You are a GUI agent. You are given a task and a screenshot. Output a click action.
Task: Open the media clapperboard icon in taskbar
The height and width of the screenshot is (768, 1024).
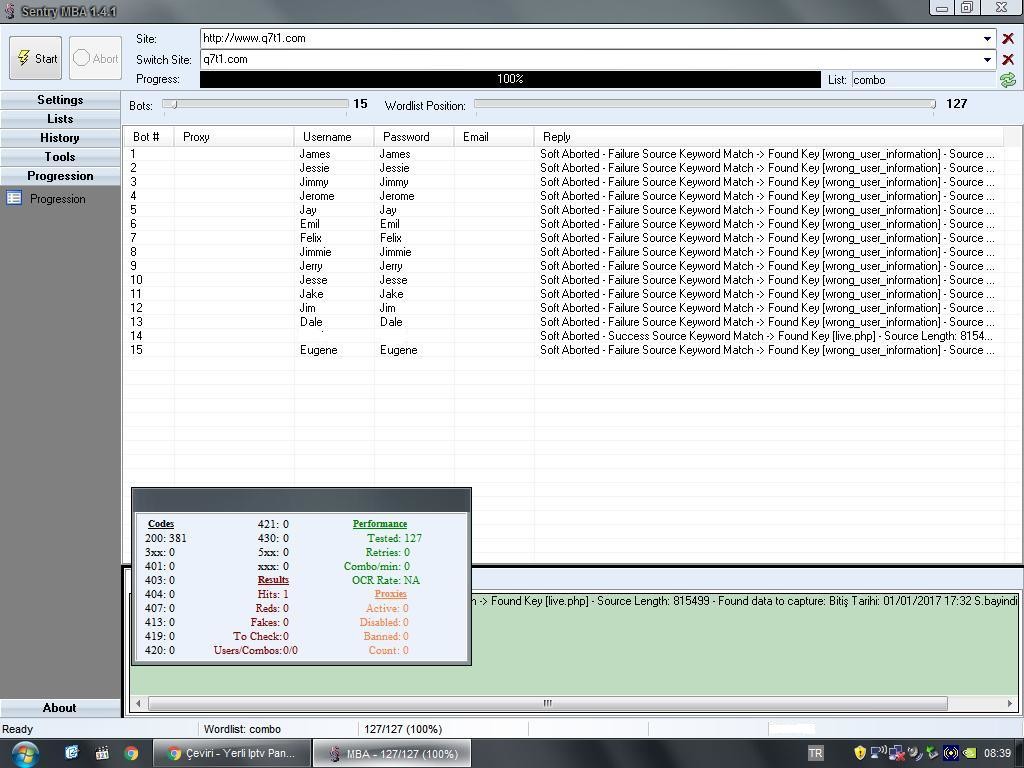[101, 753]
